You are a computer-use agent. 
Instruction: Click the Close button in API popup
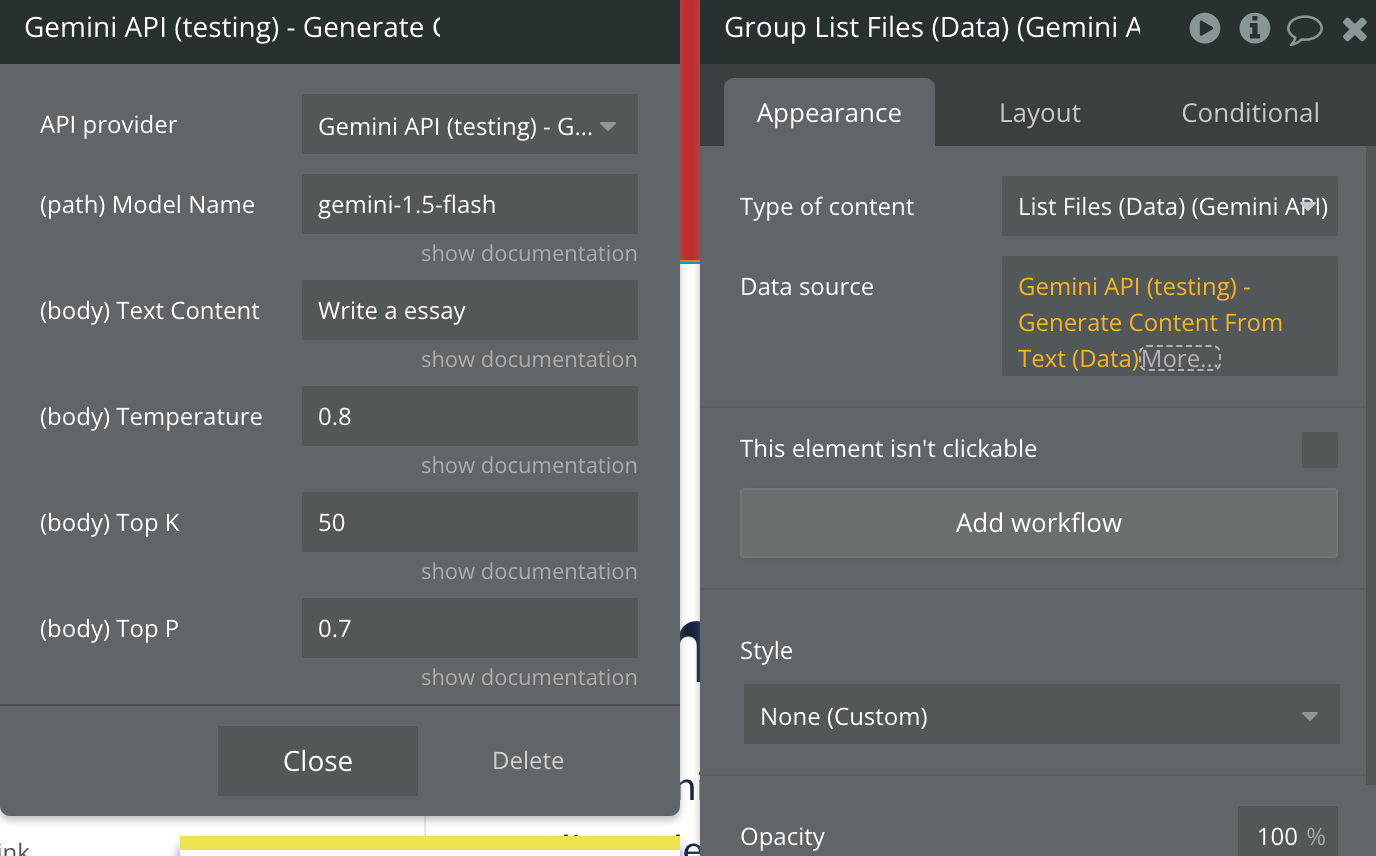click(317, 761)
